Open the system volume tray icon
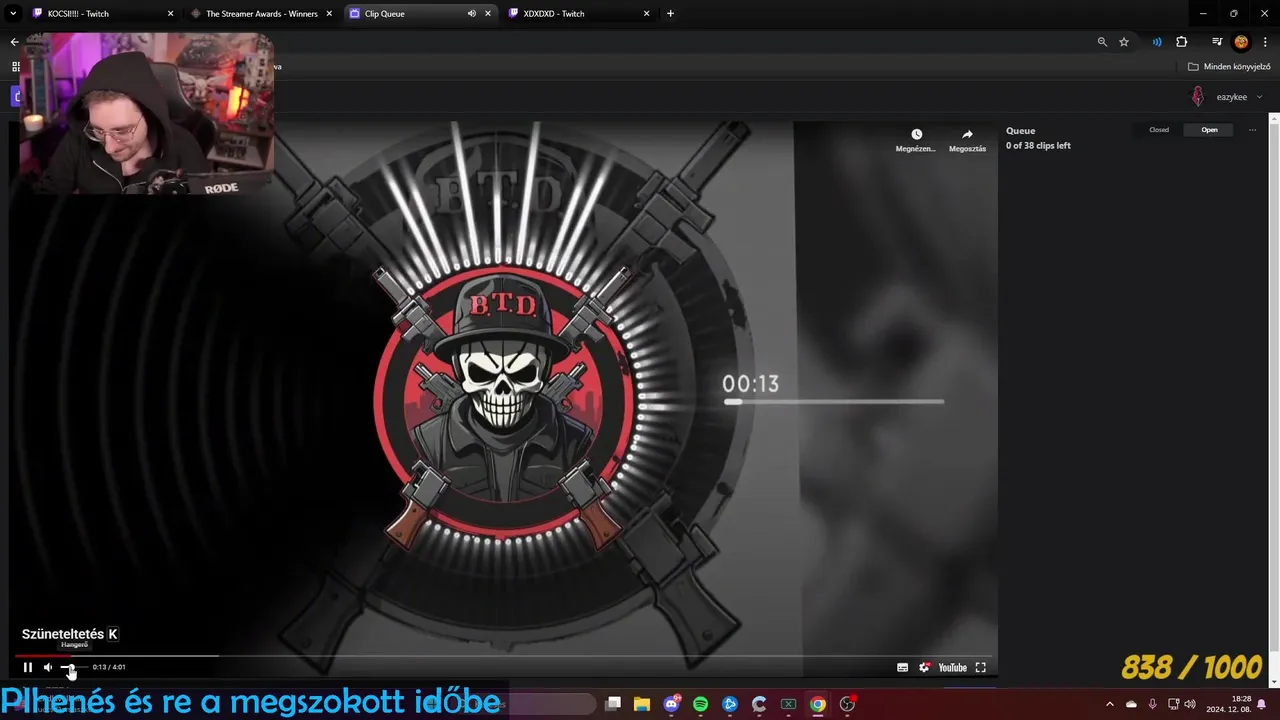1280x720 pixels. [x=1190, y=704]
